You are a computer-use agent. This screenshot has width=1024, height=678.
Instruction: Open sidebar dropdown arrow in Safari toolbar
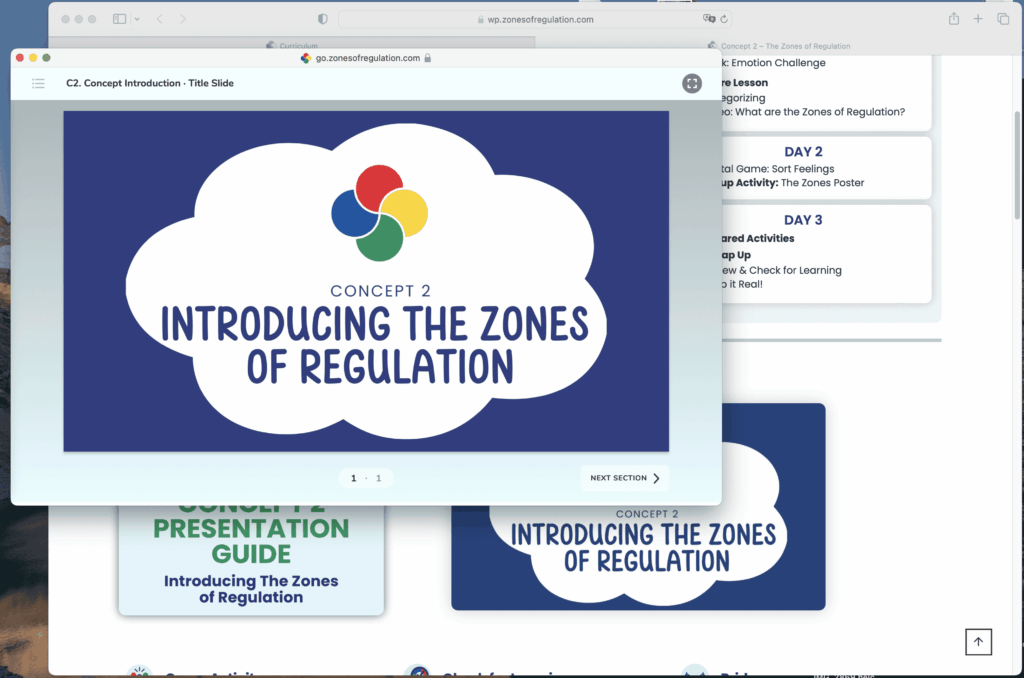pyautogui.click(x=136, y=19)
